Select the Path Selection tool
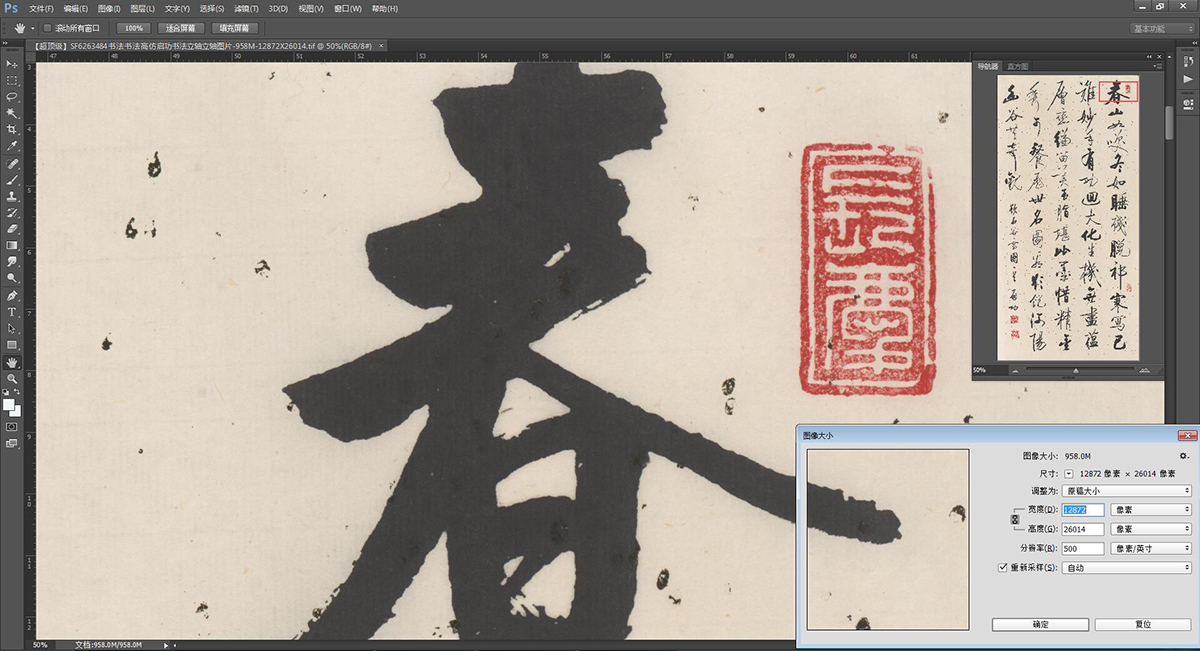This screenshot has height=651, width=1200. tap(12, 328)
